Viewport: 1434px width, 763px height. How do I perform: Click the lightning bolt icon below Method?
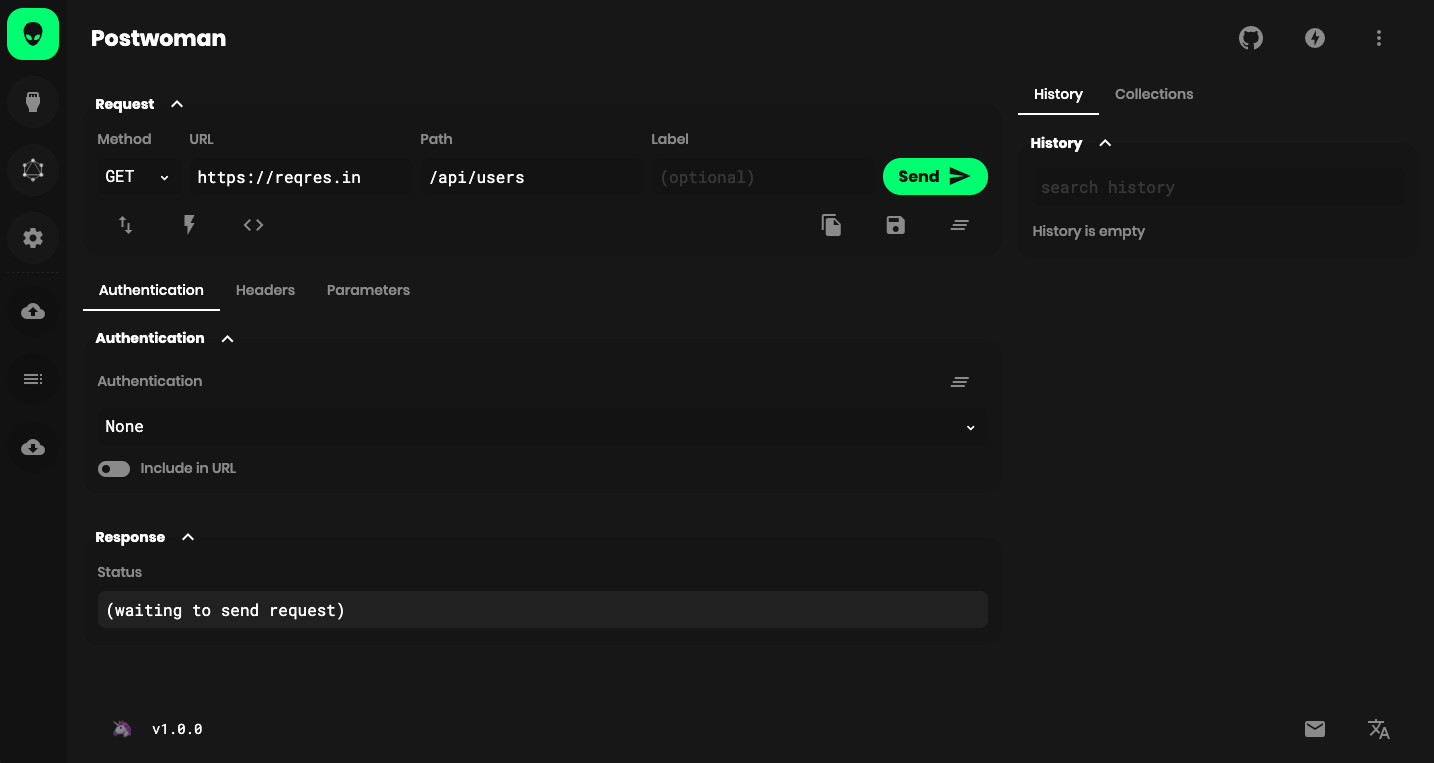(x=189, y=225)
